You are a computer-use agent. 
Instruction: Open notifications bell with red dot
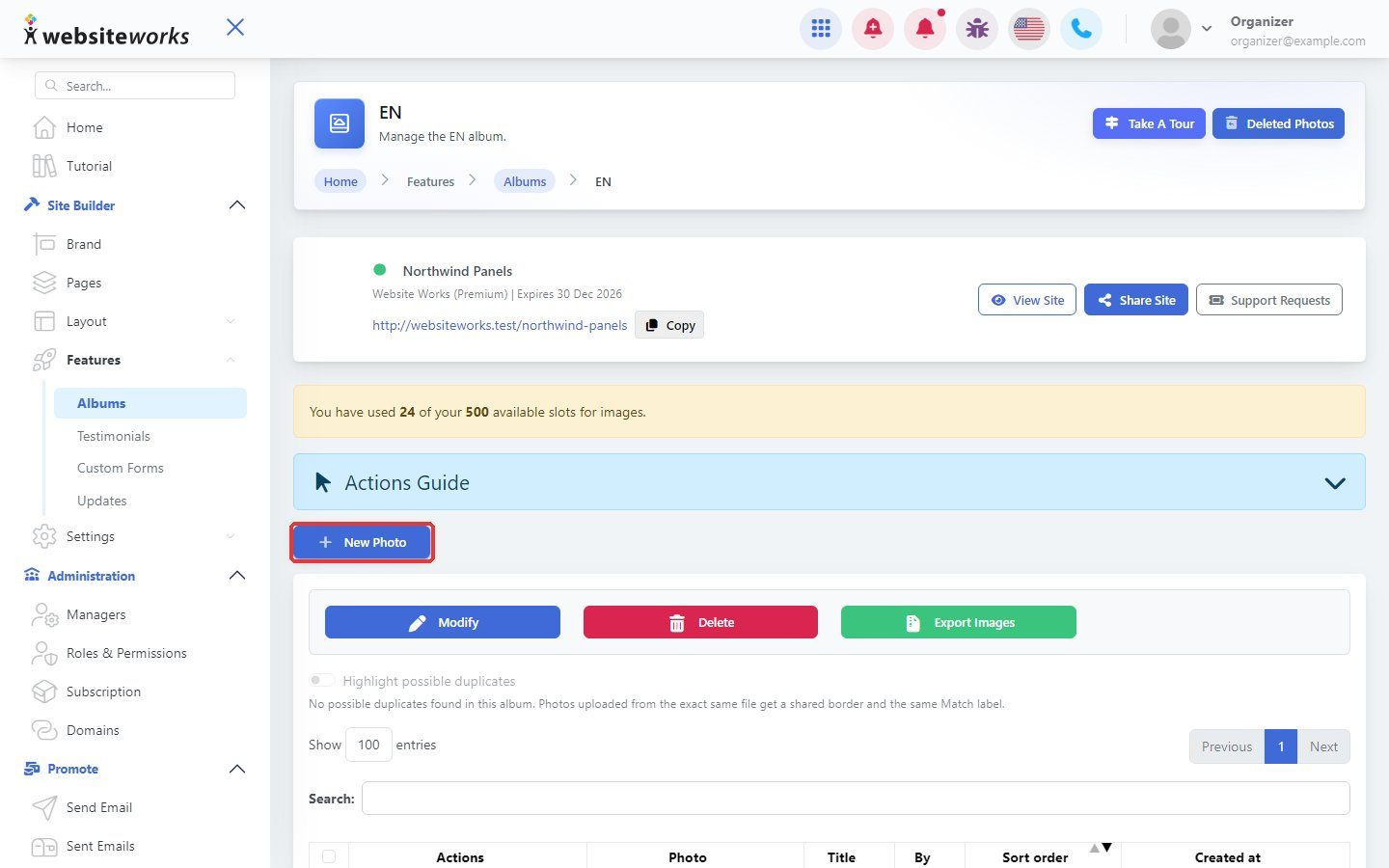(x=925, y=29)
